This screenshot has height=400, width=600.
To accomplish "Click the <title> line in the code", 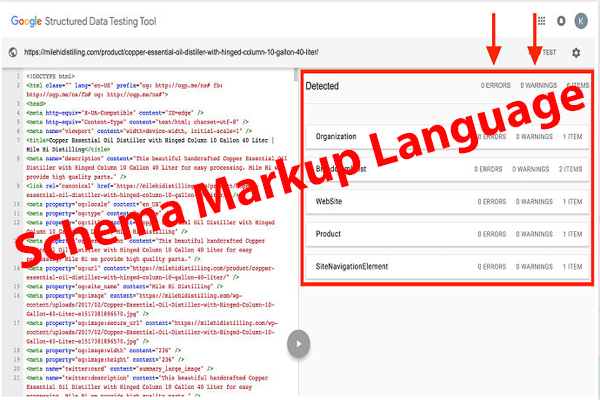I will point(150,145).
